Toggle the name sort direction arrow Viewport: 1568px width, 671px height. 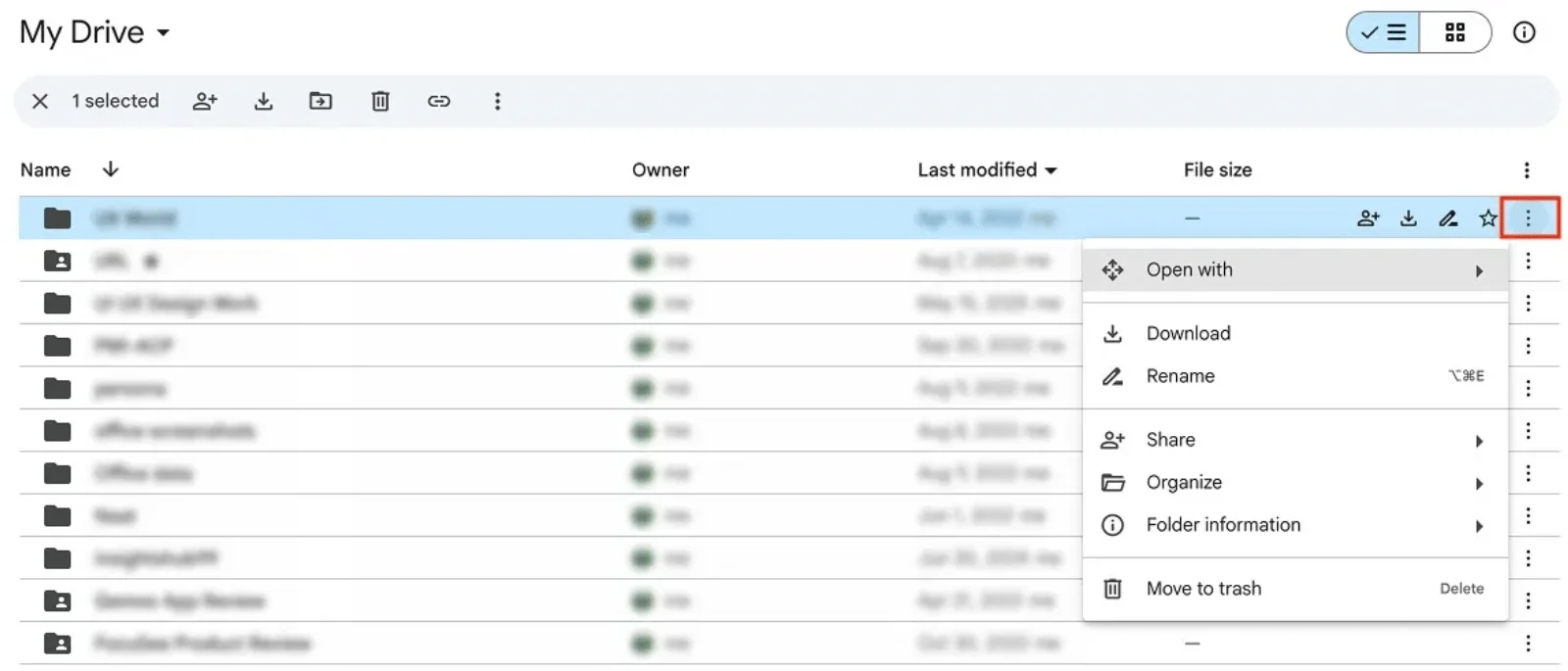pyautogui.click(x=110, y=169)
